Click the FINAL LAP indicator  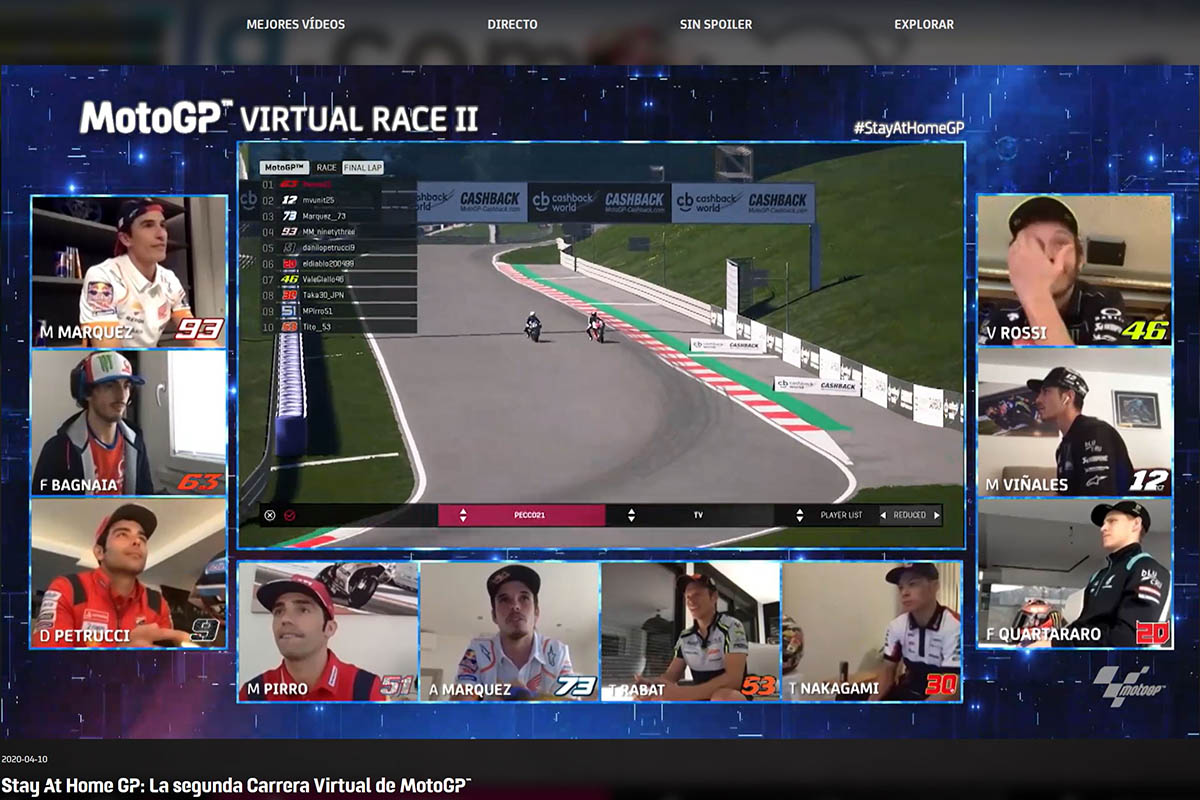click(362, 168)
